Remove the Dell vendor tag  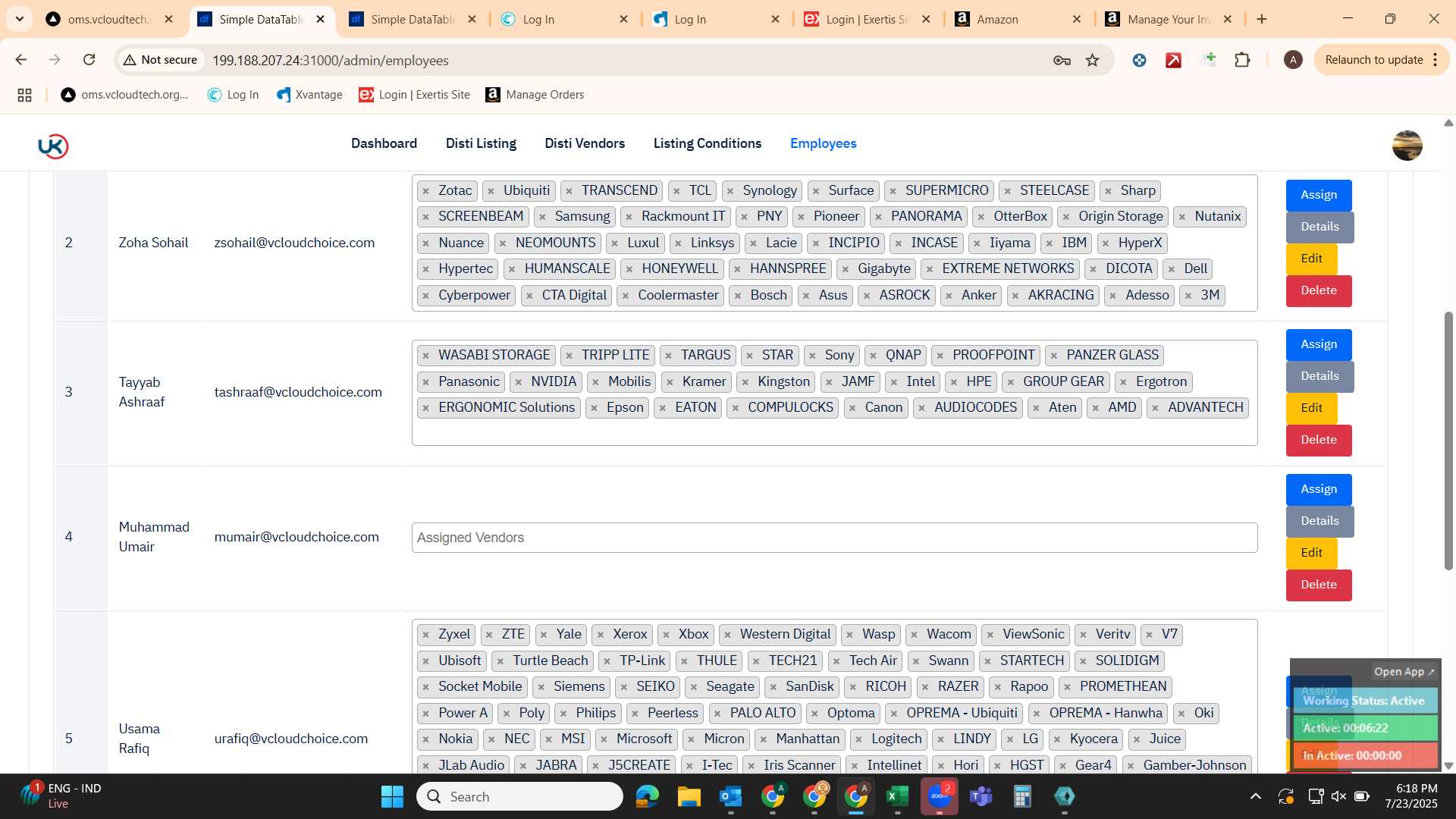pyautogui.click(x=1172, y=269)
